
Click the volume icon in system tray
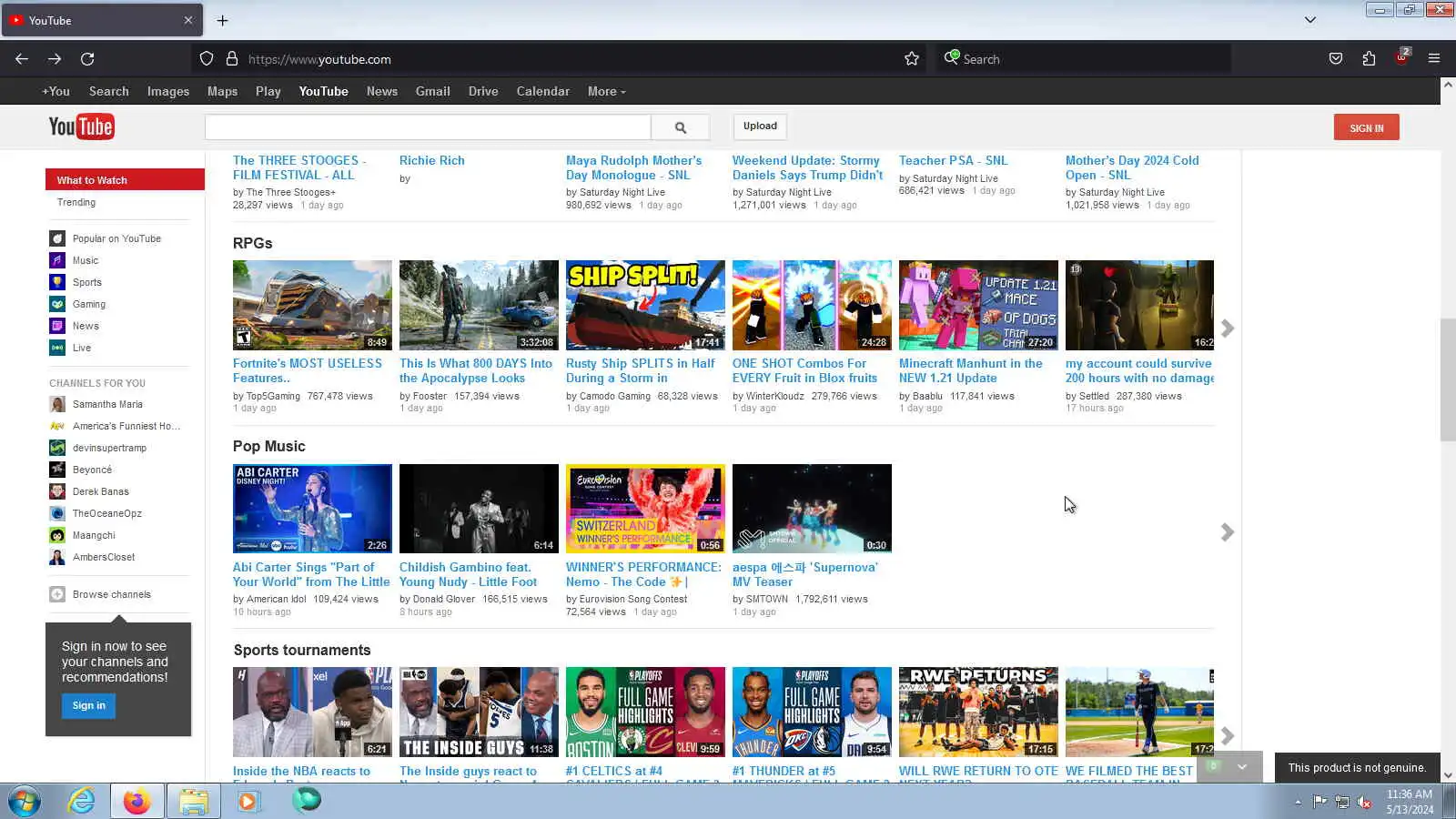pos(1364,802)
